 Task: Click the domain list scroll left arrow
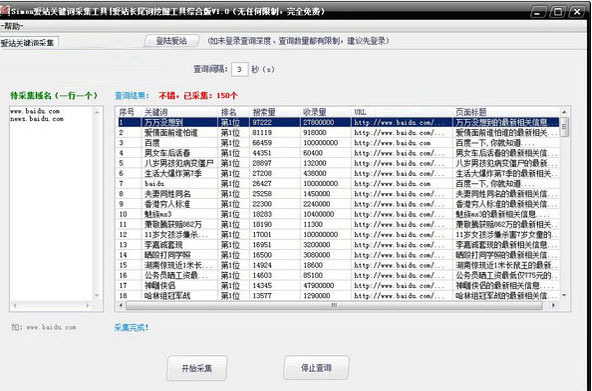[x=15, y=306]
